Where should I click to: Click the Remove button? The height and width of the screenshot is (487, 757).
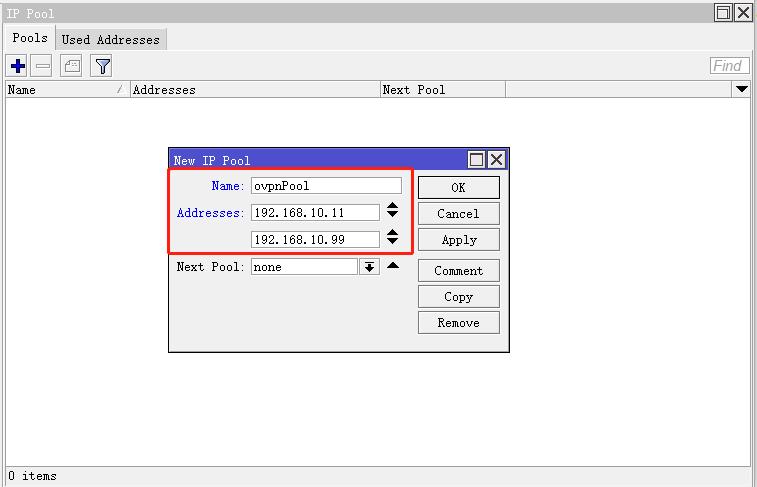459,322
